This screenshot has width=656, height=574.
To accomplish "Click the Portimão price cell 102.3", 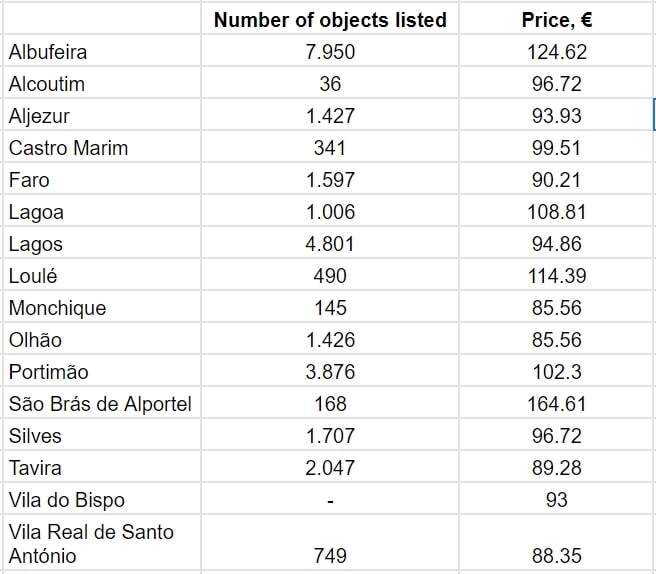I will tap(557, 372).
